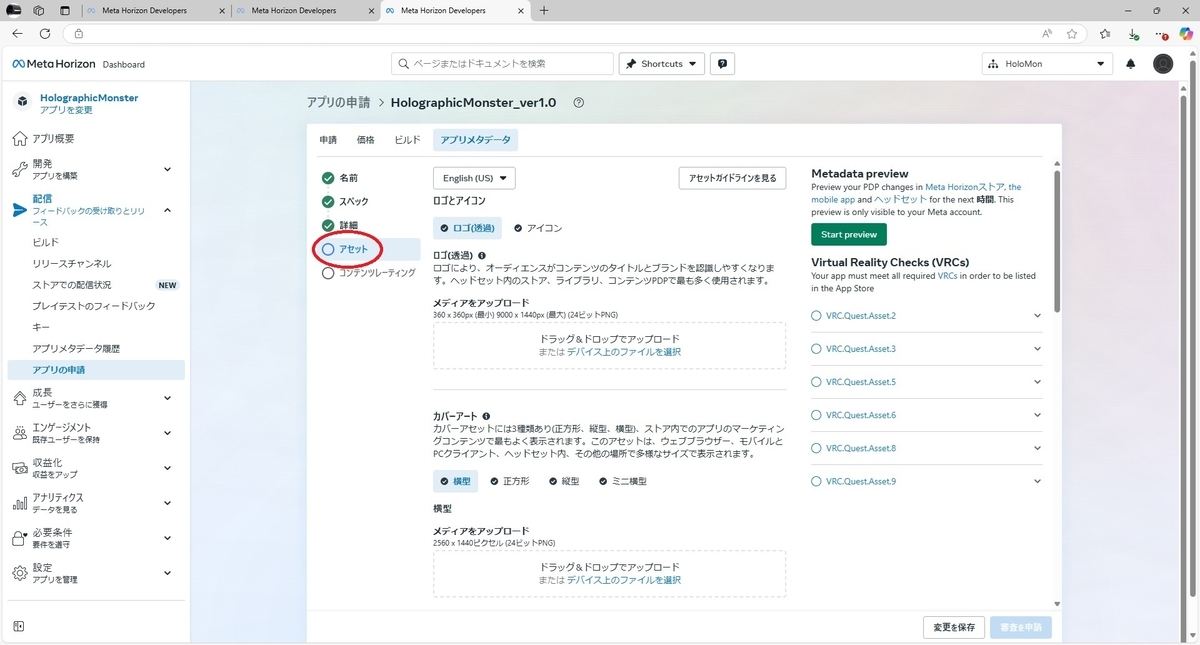1200x645 pixels.
Task: Click the 収益化 sidebar icon
Action: pos(20,468)
